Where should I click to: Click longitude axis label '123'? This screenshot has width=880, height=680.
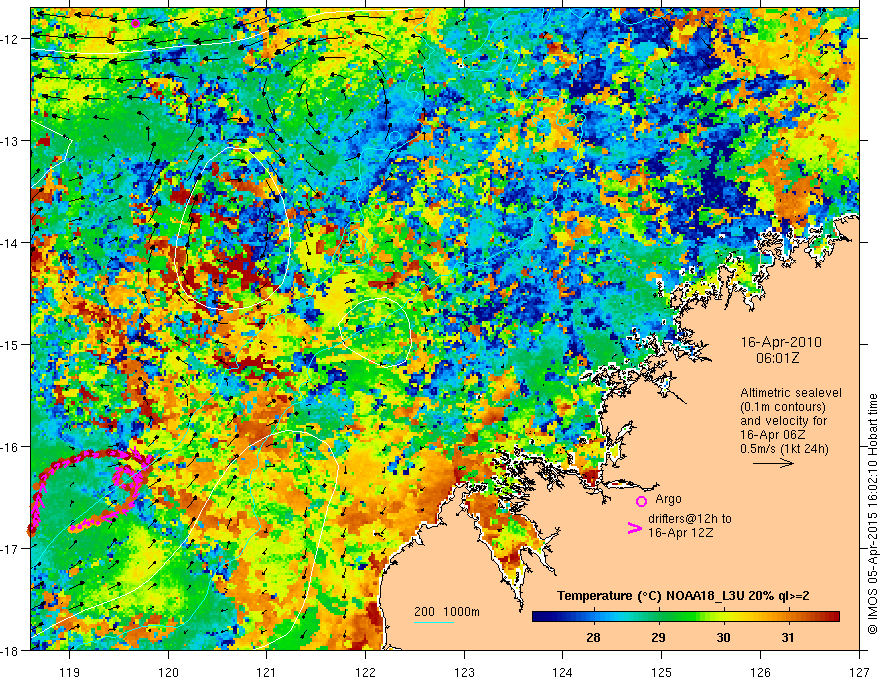[464, 672]
